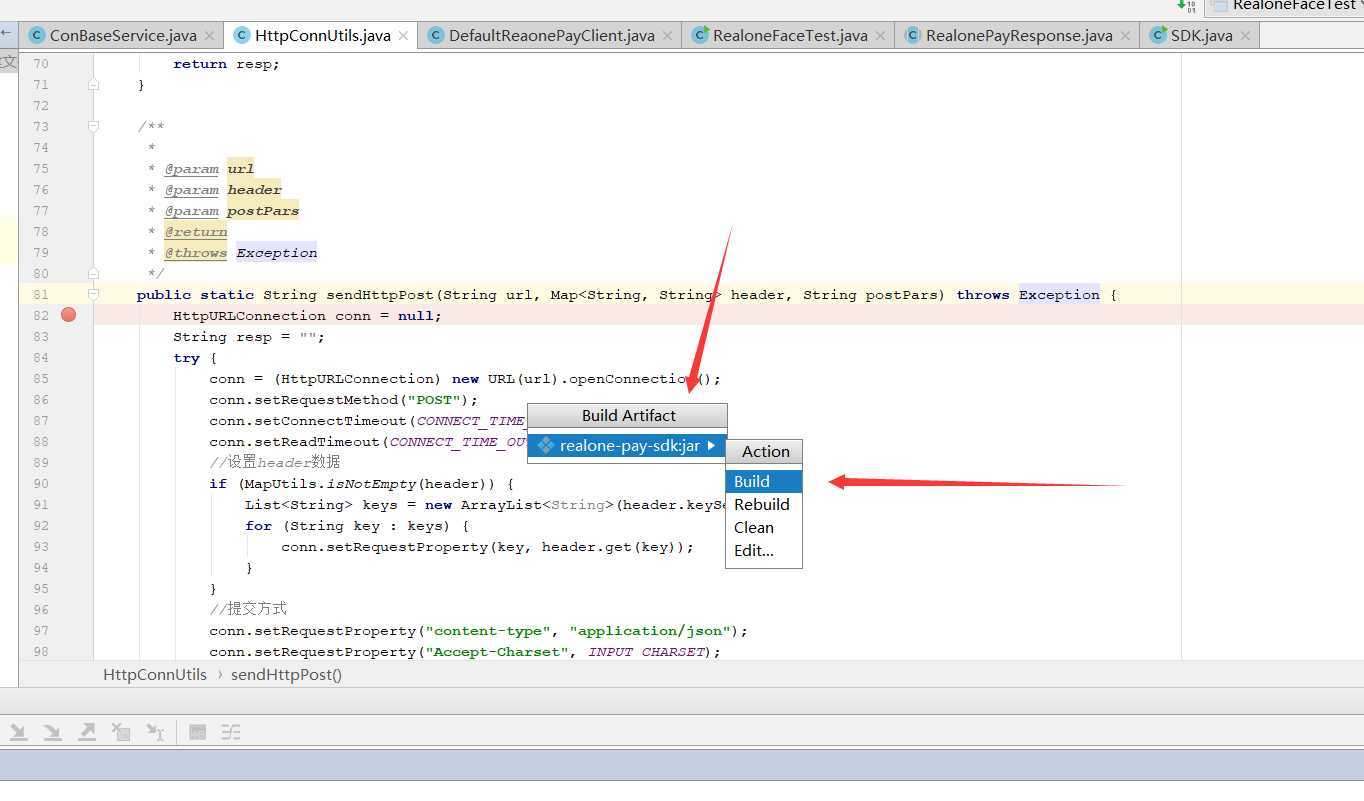Click line number 97 in the gutter
Viewport: 1364px width, 801px height.
[40, 630]
